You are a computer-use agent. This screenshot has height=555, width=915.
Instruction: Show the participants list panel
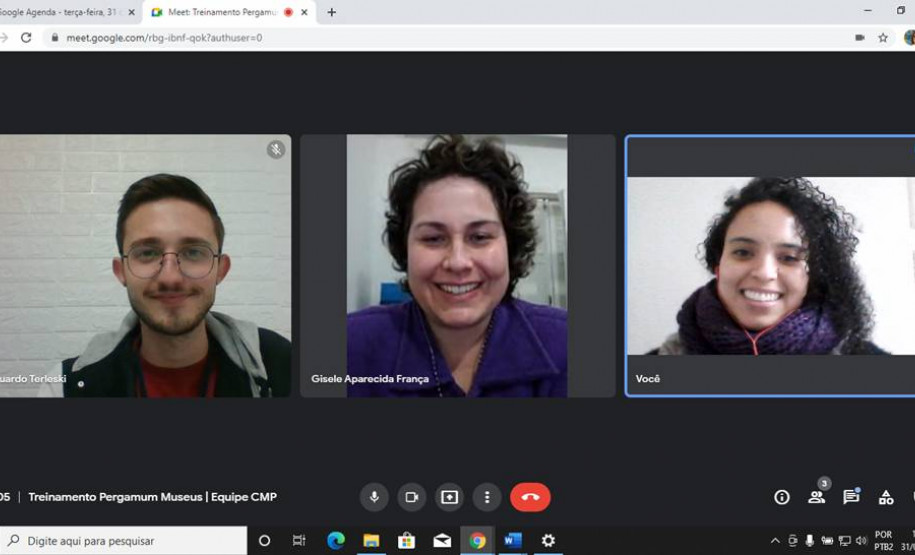pyautogui.click(x=817, y=497)
